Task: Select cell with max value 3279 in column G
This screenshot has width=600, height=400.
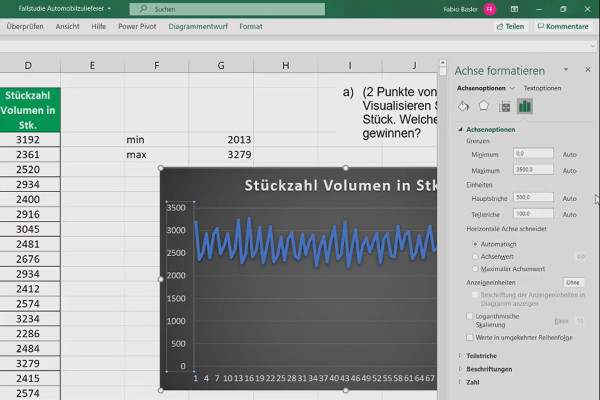Action: pos(221,155)
